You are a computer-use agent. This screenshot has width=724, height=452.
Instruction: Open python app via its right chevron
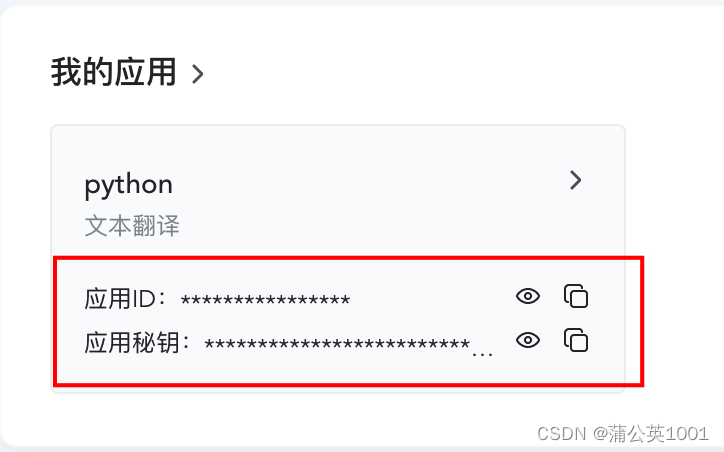[x=575, y=180]
